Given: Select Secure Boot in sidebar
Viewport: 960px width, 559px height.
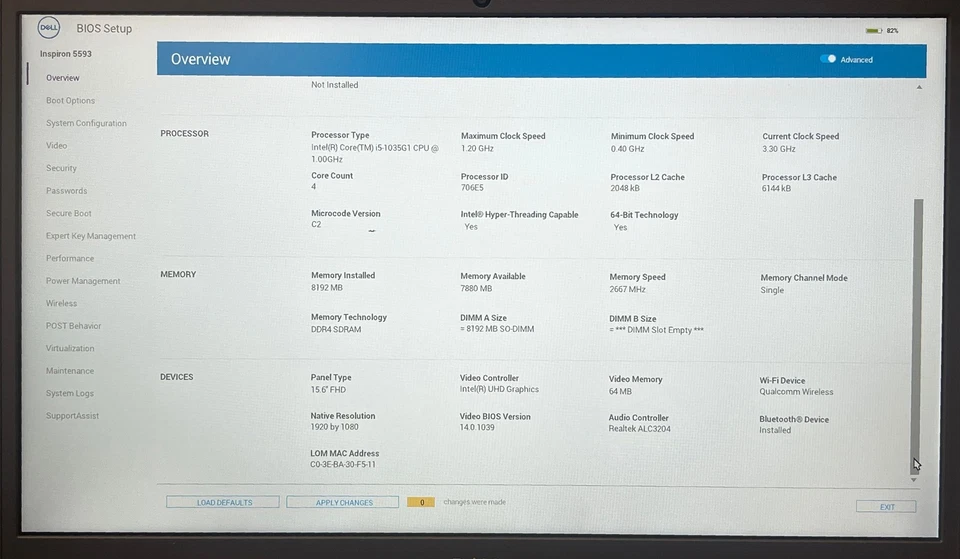Looking at the screenshot, I should pos(69,213).
